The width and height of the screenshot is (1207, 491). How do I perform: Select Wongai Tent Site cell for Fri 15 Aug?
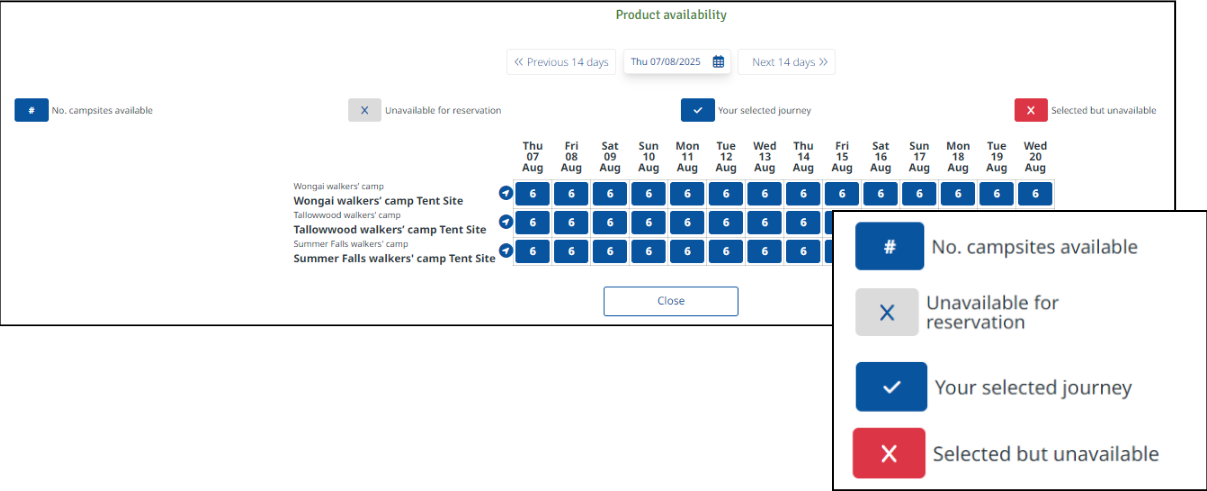click(842, 193)
